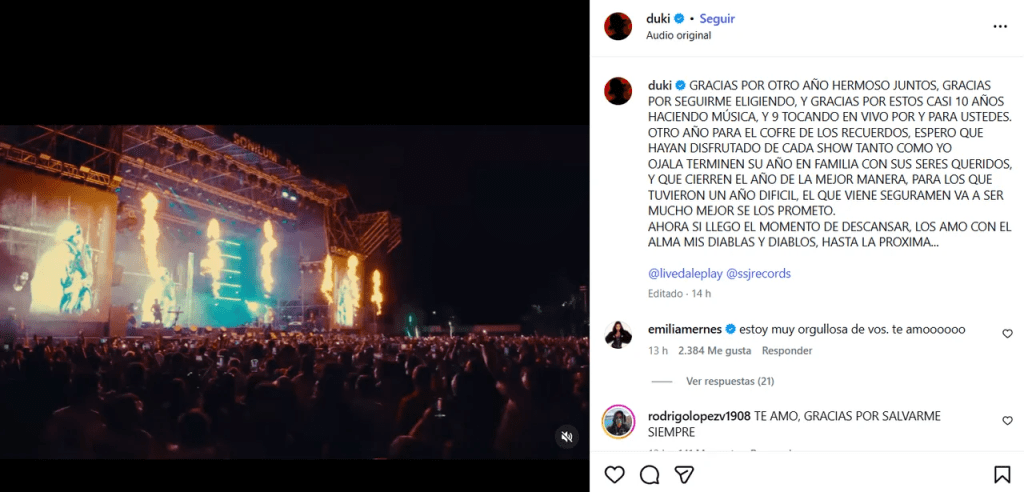Image resolution: width=1024 pixels, height=492 pixels.
Task: Open rodrigolopezv1908's story avatar
Action: (618, 422)
